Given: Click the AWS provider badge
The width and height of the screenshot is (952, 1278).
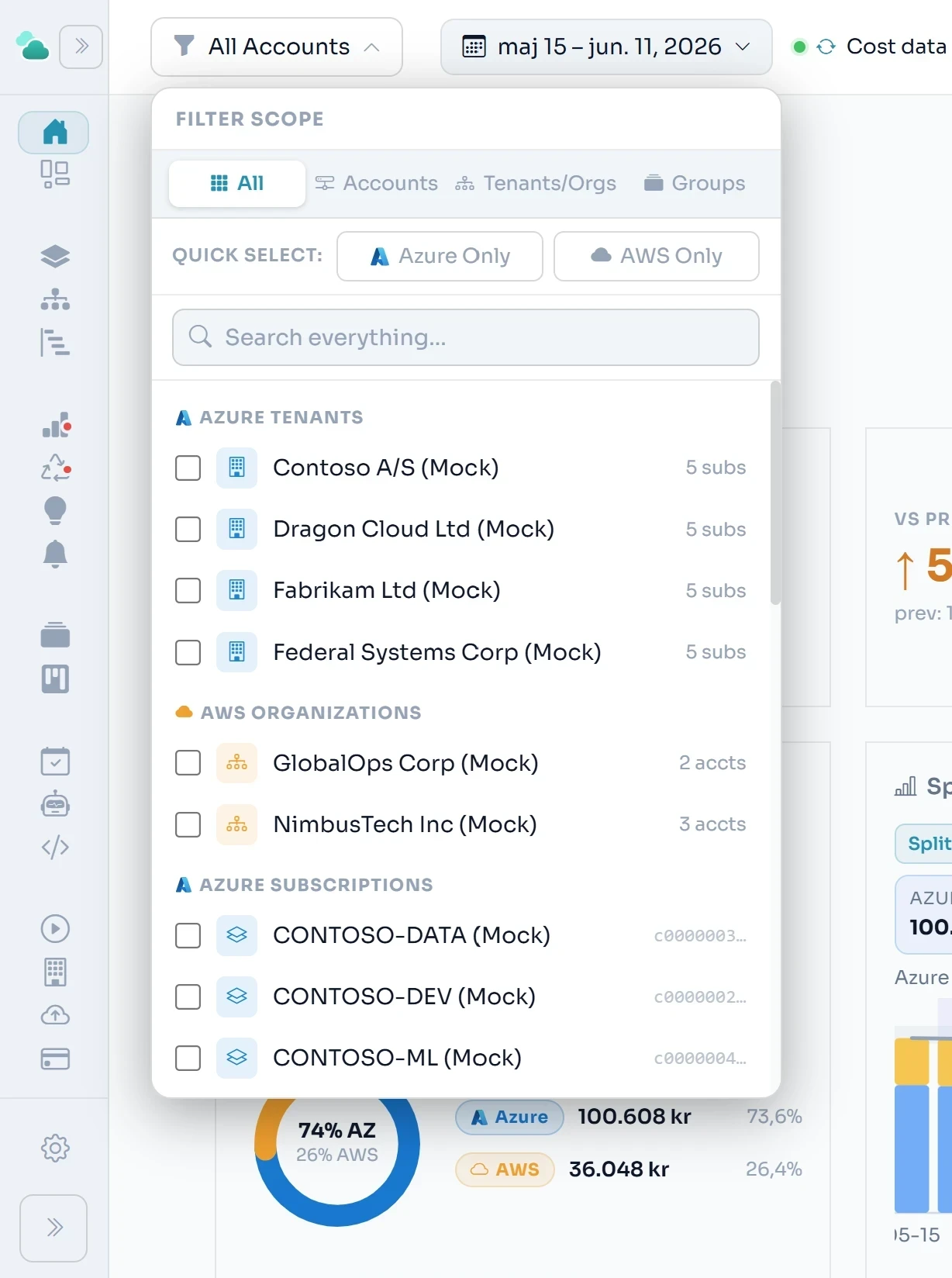Looking at the screenshot, I should click(505, 1169).
